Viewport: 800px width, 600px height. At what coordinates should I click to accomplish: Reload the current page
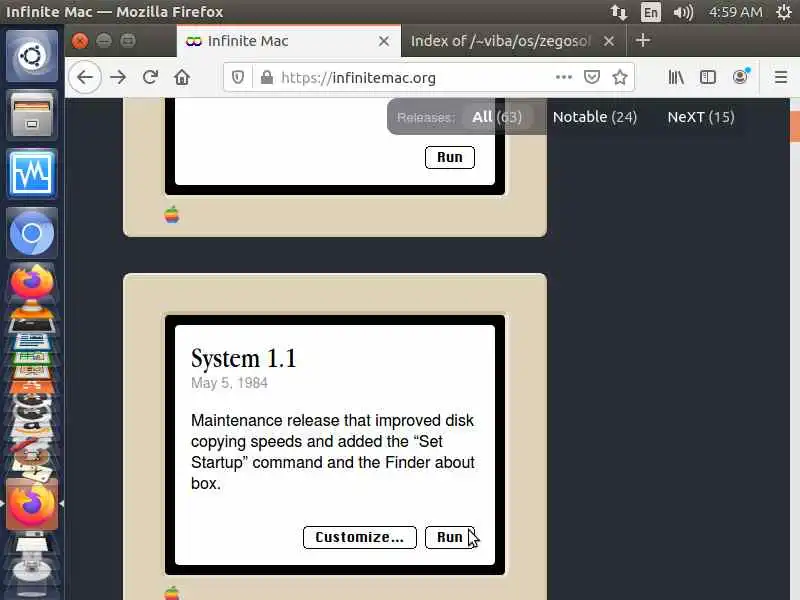coord(150,78)
